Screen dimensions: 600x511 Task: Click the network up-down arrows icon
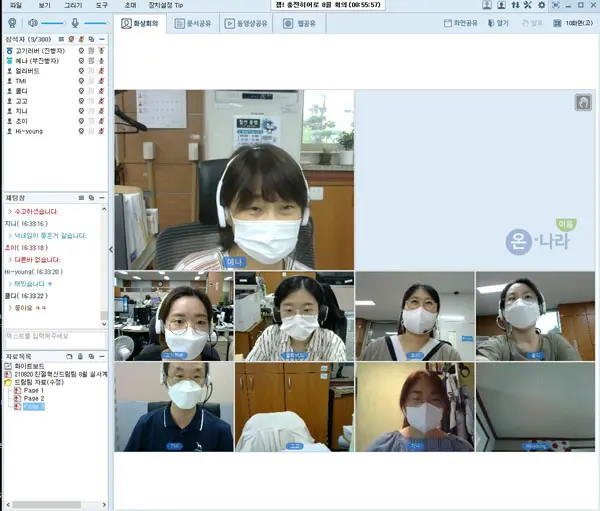[x=515, y=5]
